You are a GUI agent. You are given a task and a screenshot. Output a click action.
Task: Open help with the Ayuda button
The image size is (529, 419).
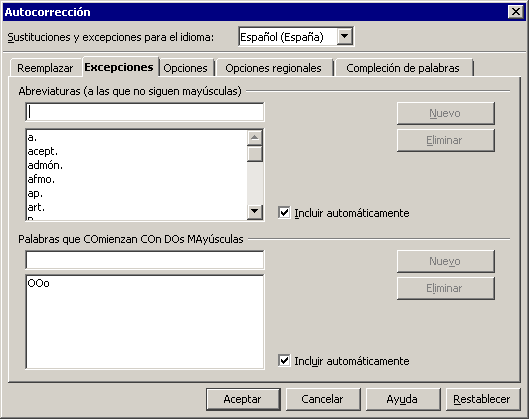pyautogui.click(x=403, y=399)
